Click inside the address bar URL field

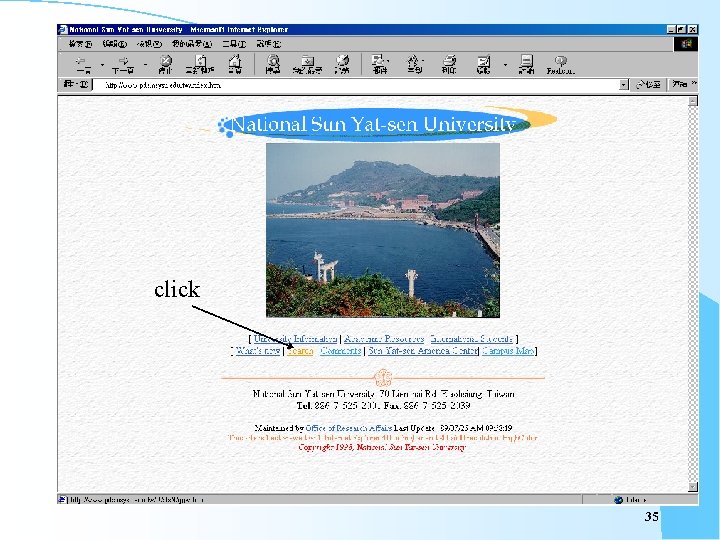(356, 85)
